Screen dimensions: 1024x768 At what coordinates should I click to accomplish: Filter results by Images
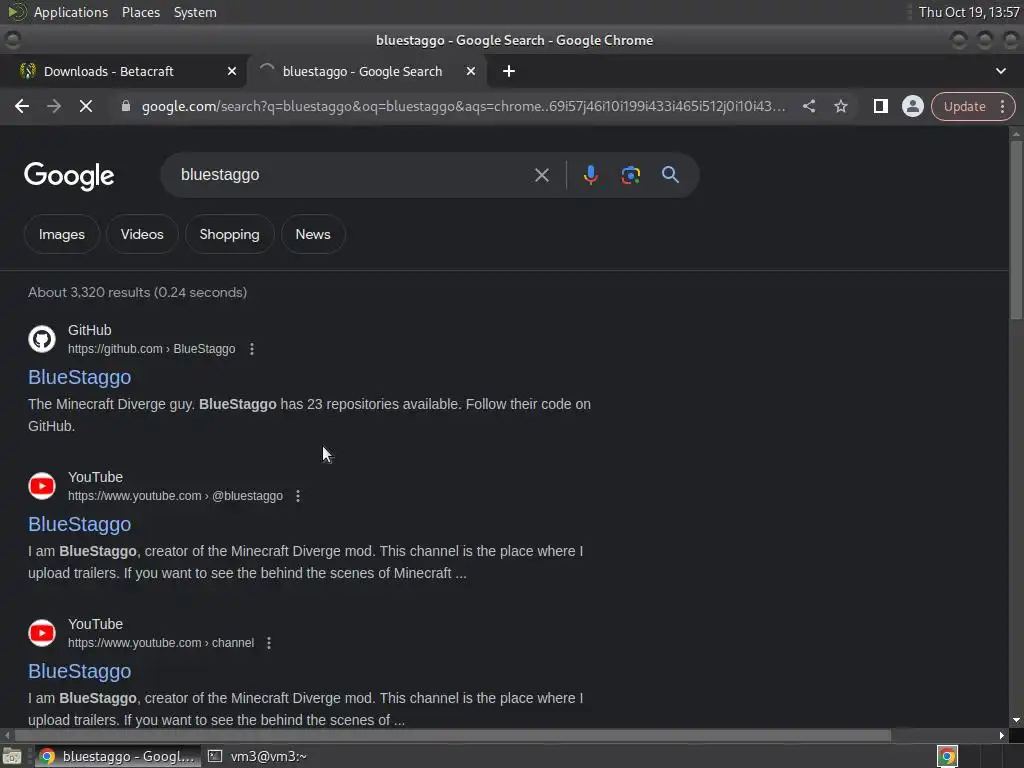[x=61, y=234]
